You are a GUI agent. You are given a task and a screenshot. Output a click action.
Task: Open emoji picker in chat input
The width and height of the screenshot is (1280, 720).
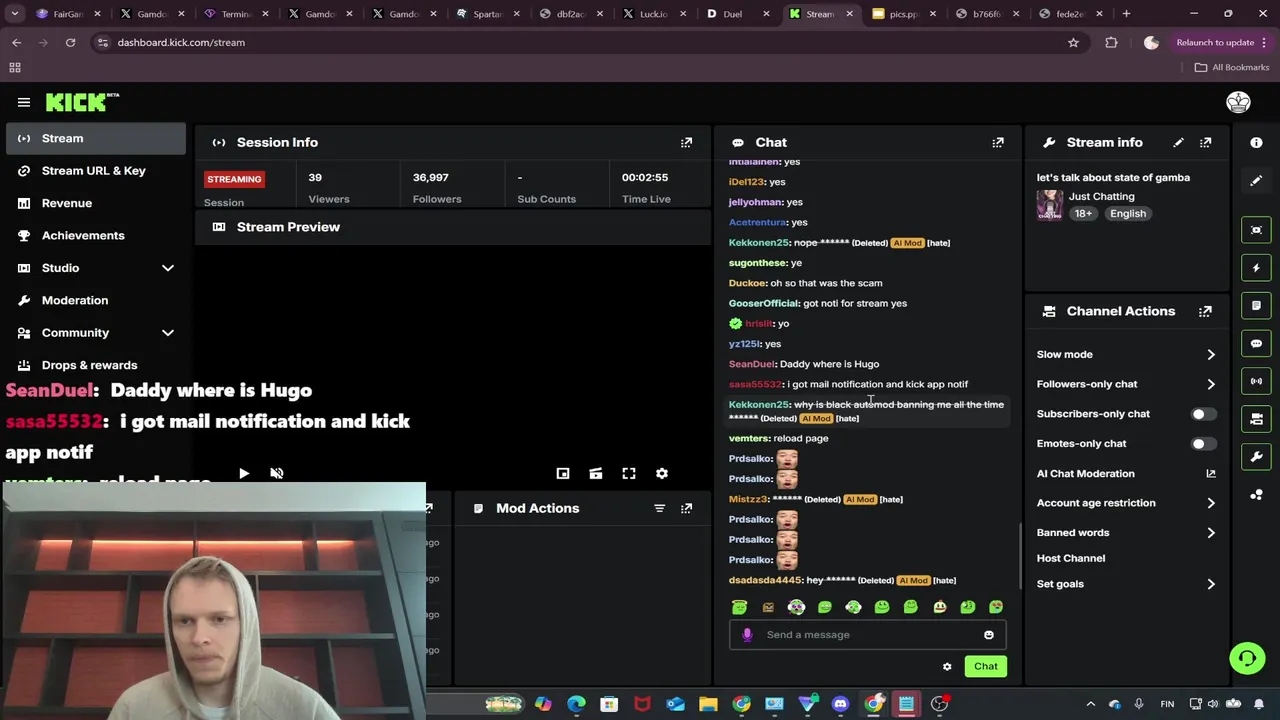(988, 635)
